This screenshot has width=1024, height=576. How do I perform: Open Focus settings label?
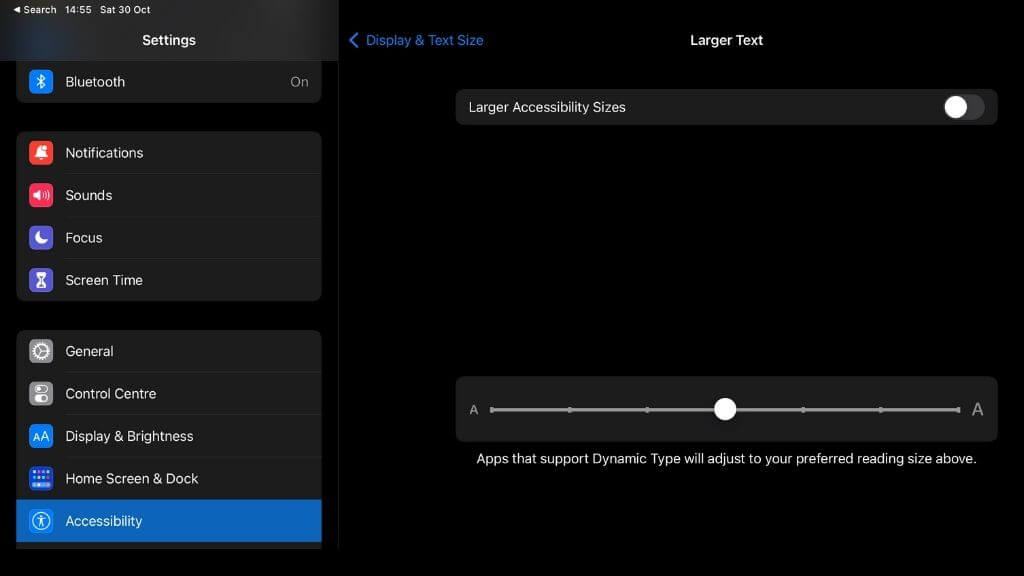coord(84,238)
